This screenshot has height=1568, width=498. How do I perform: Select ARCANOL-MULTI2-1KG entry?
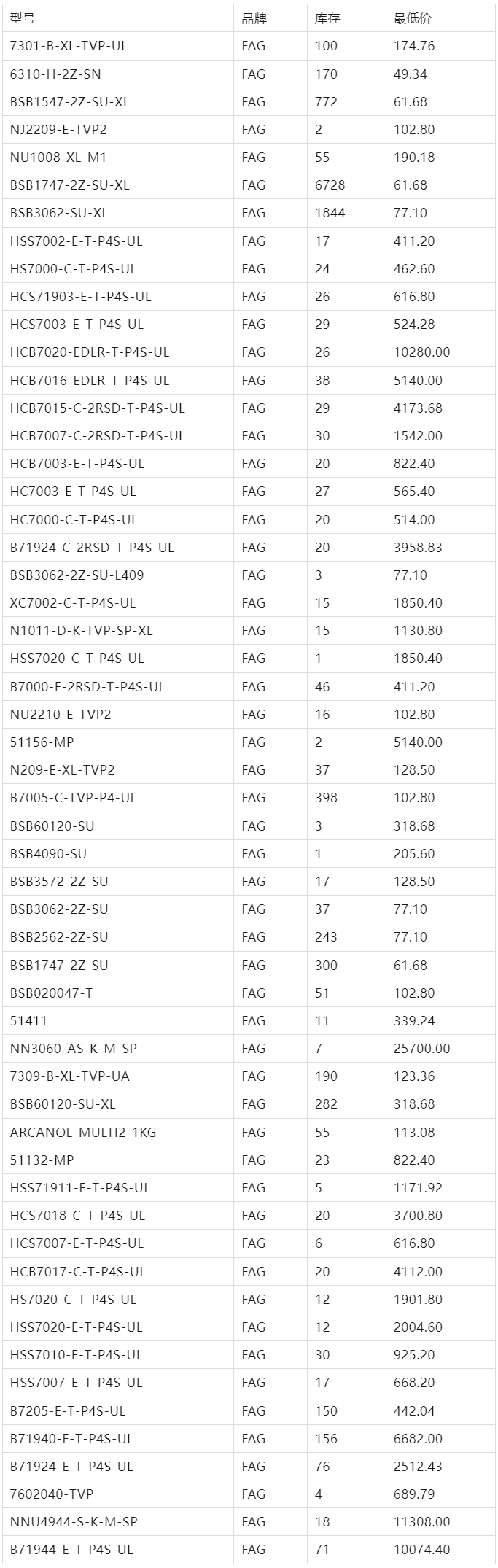point(83,1133)
